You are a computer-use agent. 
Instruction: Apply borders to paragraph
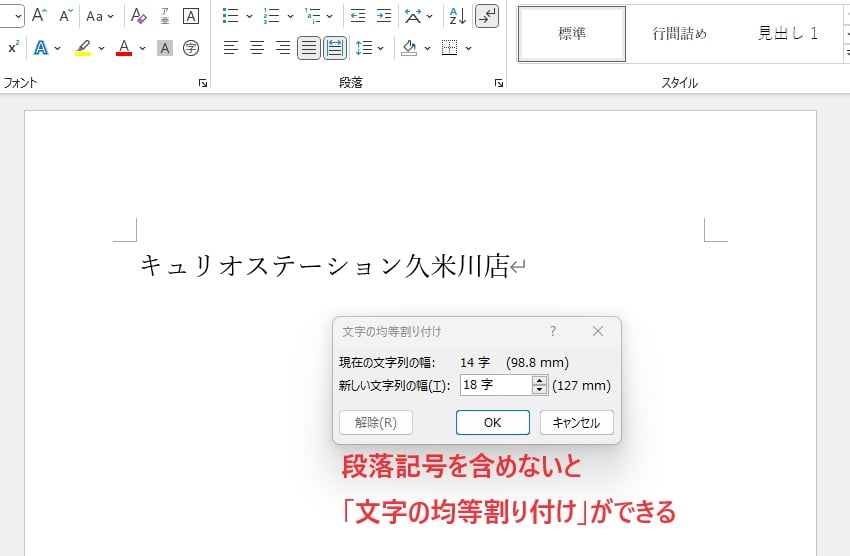(x=449, y=48)
